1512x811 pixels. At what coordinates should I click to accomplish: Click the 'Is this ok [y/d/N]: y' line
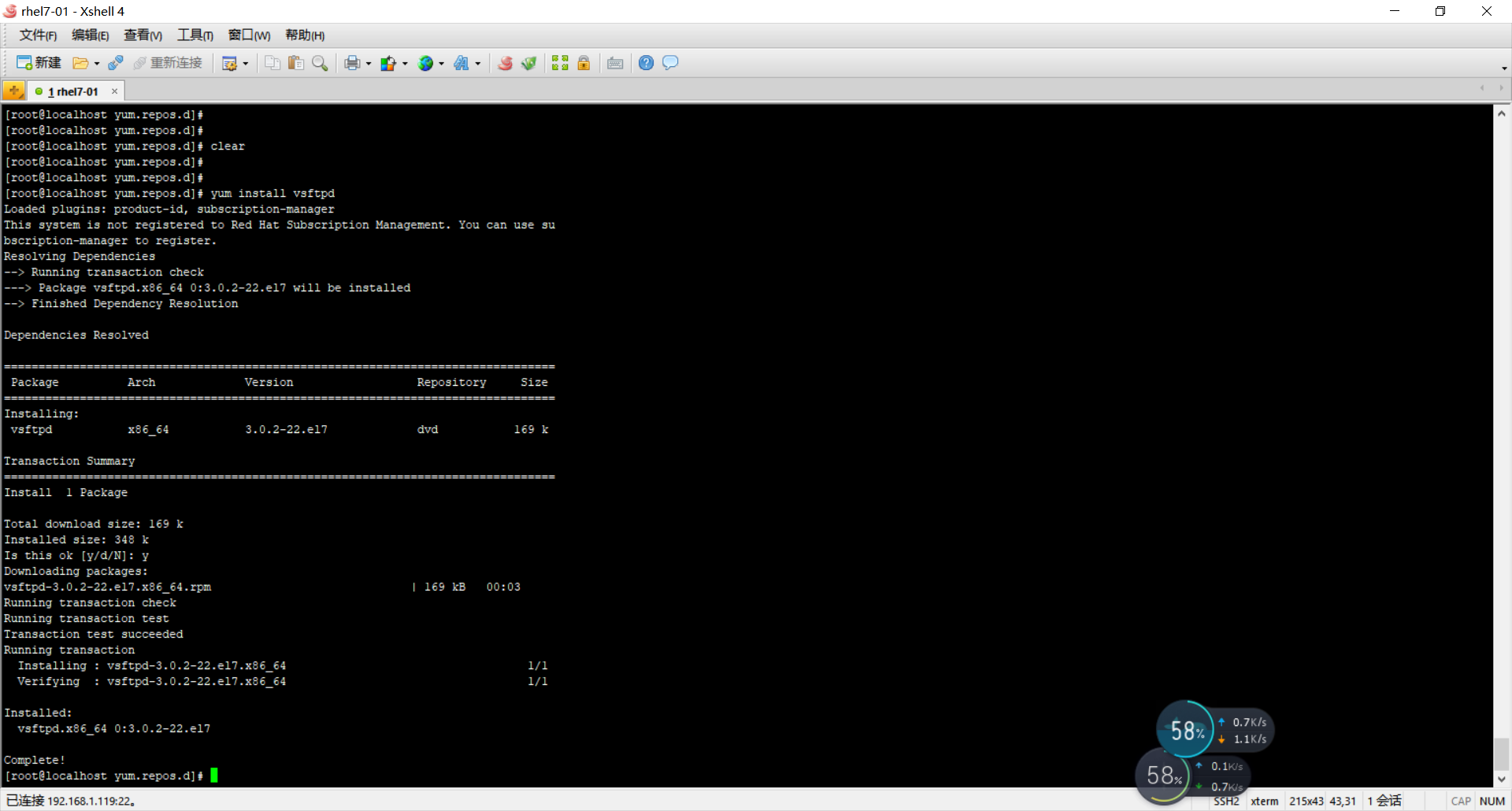tap(76, 555)
